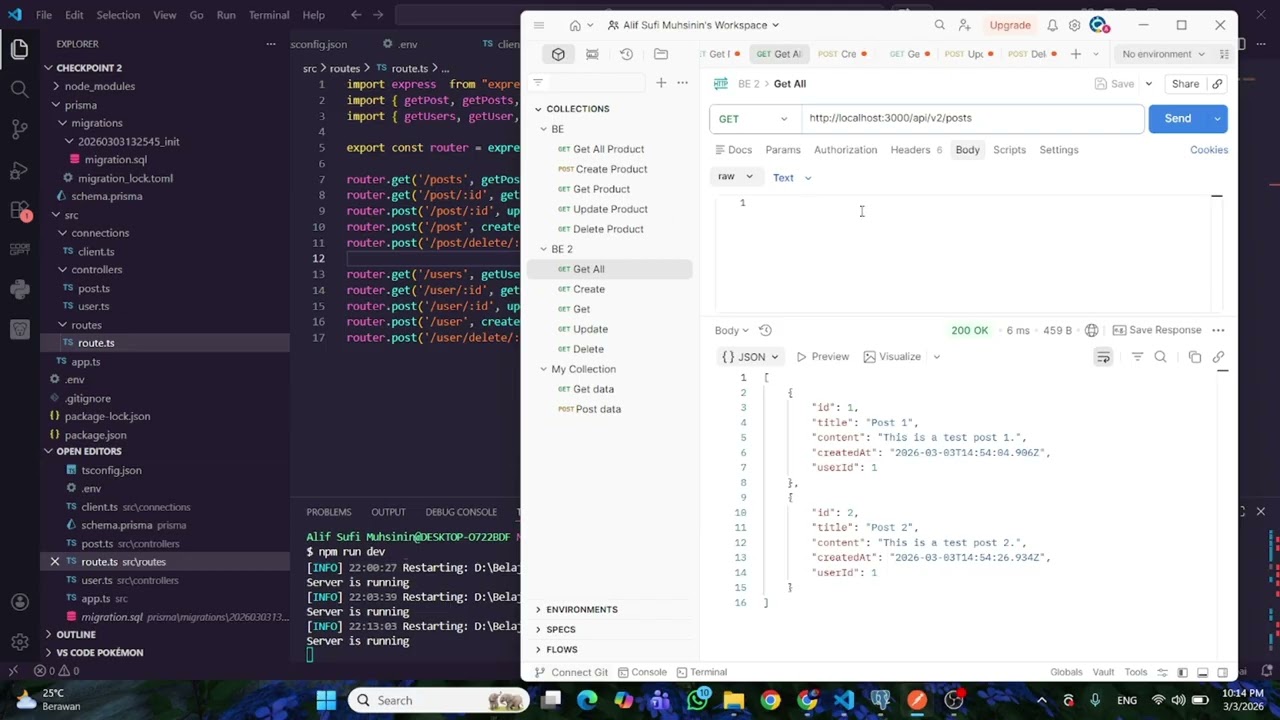The height and width of the screenshot is (720, 1280).
Task: Open sidebar more options ellipsis
Action: (682, 83)
